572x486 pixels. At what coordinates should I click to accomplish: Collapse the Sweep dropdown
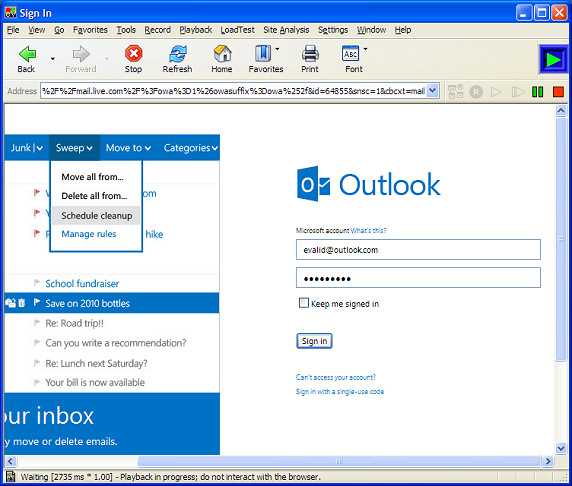89,148
